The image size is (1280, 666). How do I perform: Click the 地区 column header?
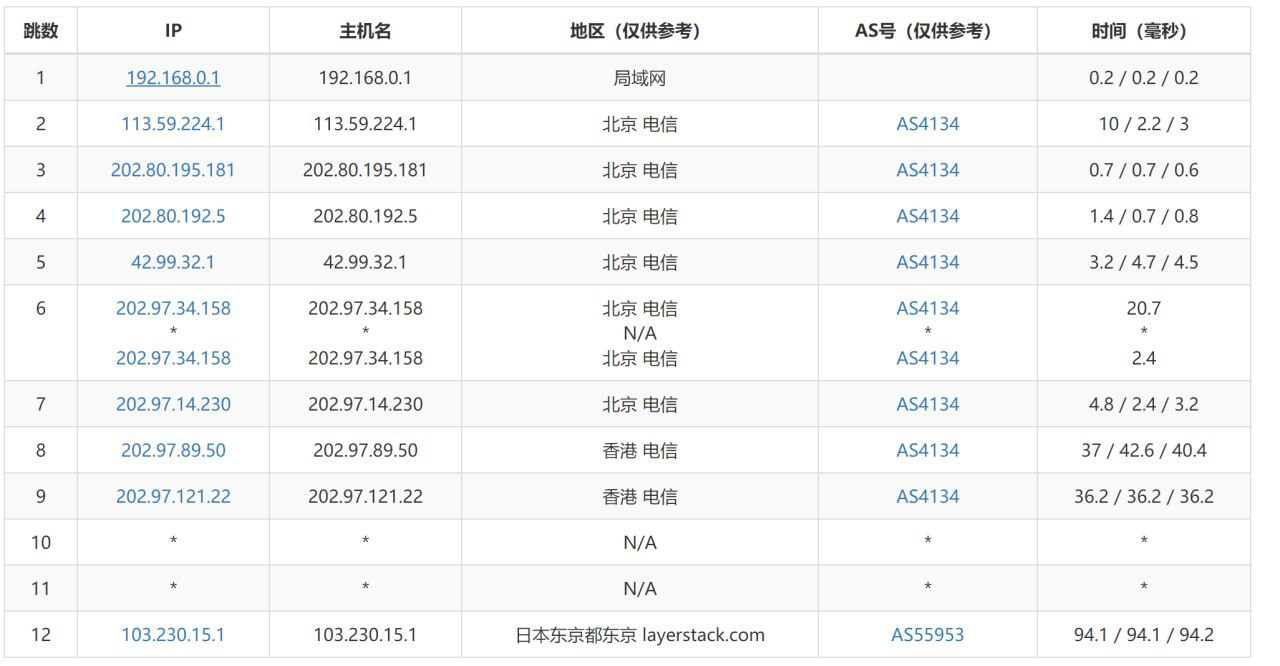tap(640, 31)
